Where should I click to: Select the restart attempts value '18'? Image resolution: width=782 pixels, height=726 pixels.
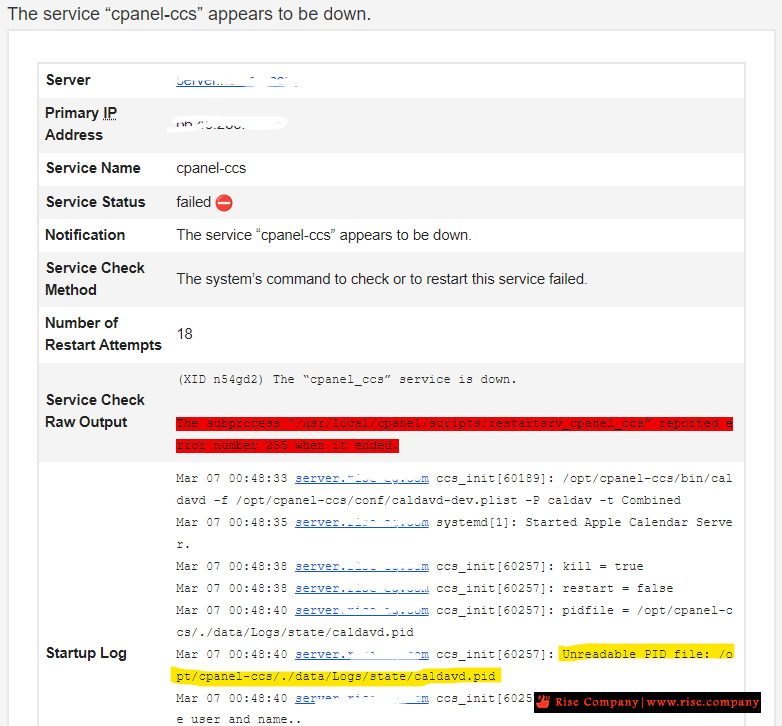click(x=185, y=334)
